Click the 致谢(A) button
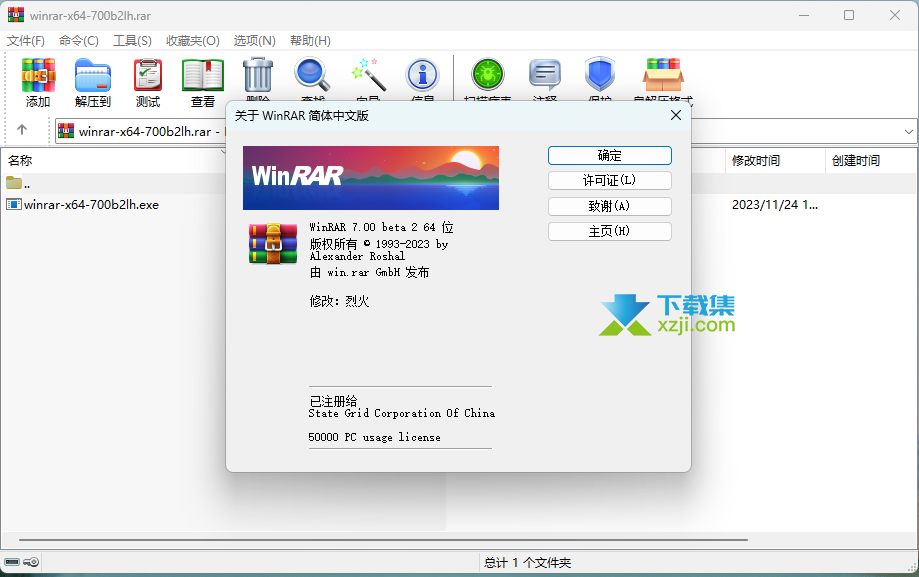Image resolution: width=919 pixels, height=577 pixels. click(610, 206)
